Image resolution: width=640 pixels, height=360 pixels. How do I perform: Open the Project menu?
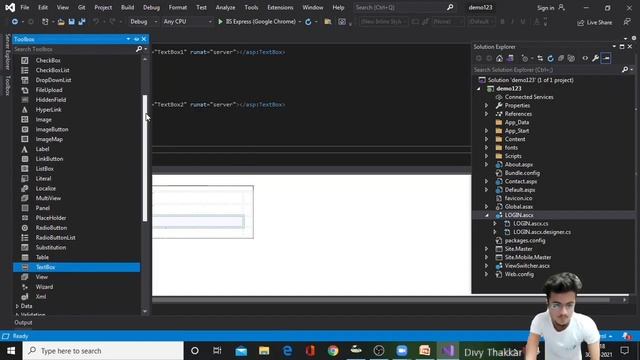pyautogui.click(x=103, y=7)
